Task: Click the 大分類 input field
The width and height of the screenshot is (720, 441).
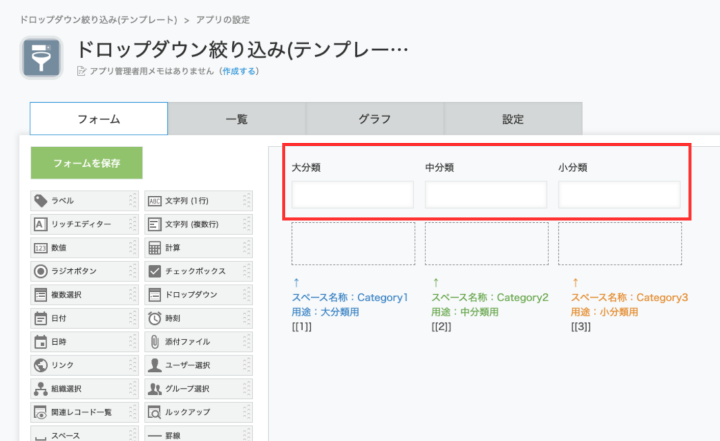Action: [x=352, y=194]
